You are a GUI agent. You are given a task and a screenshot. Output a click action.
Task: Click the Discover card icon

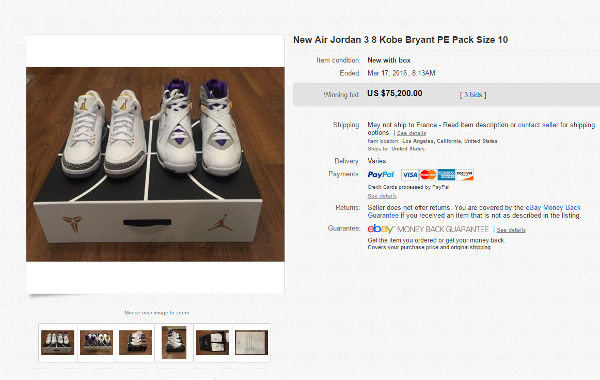465,175
